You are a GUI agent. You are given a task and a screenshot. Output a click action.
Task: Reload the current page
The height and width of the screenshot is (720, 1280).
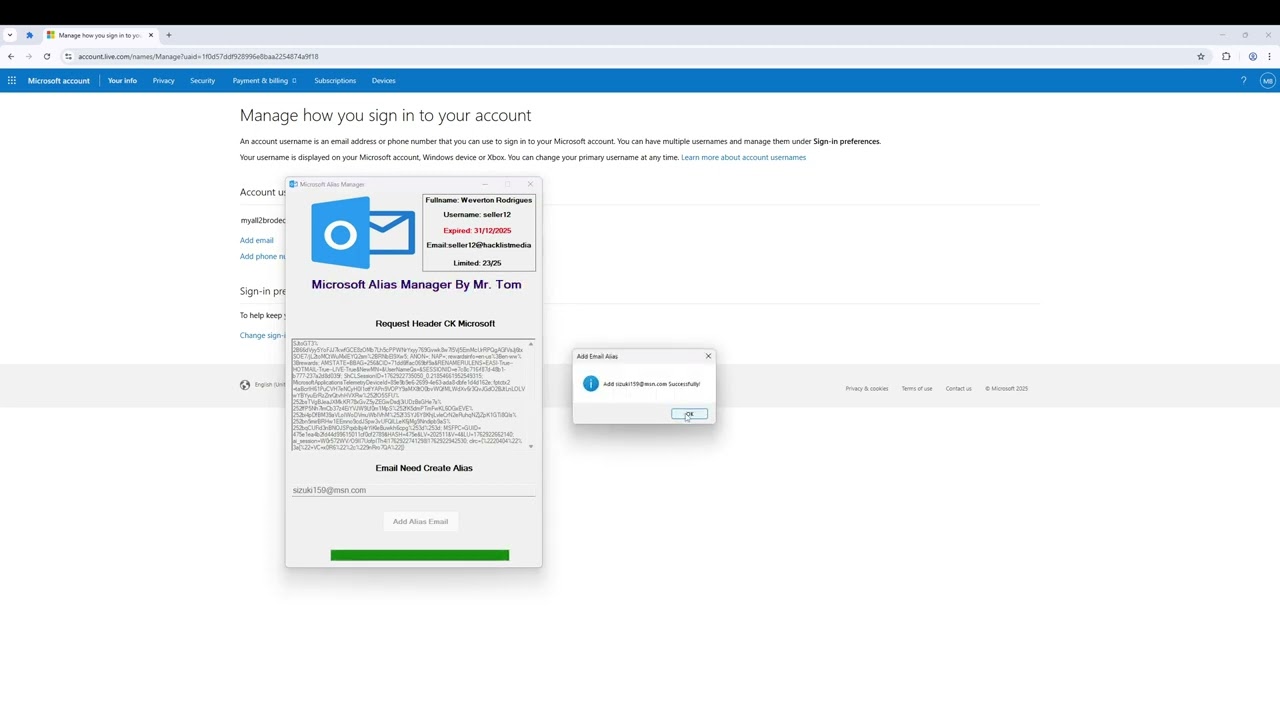click(x=46, y=56)
